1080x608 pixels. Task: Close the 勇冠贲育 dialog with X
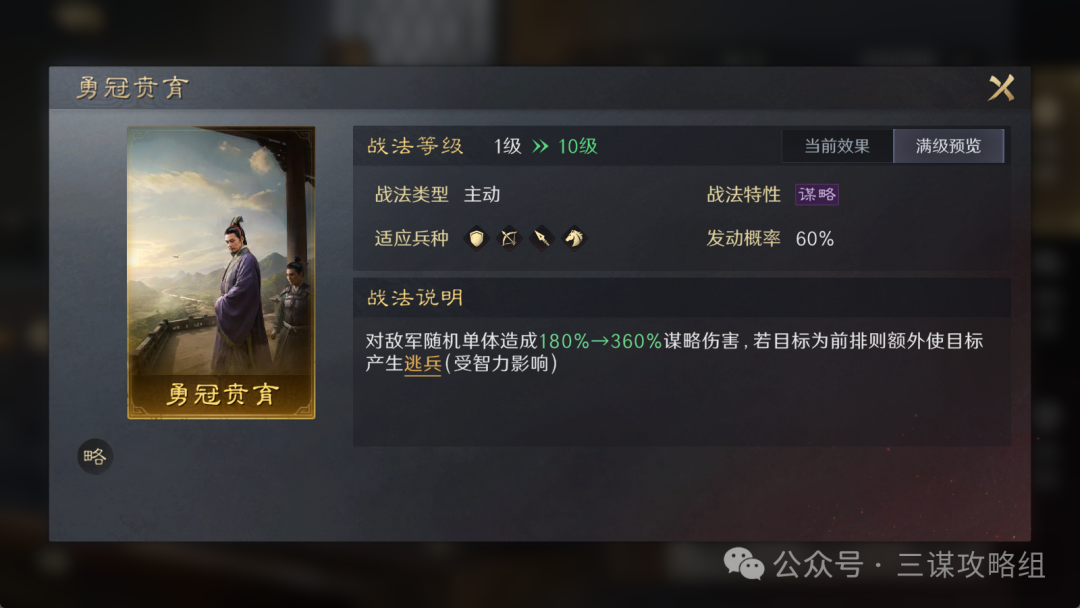[1001, 88]
